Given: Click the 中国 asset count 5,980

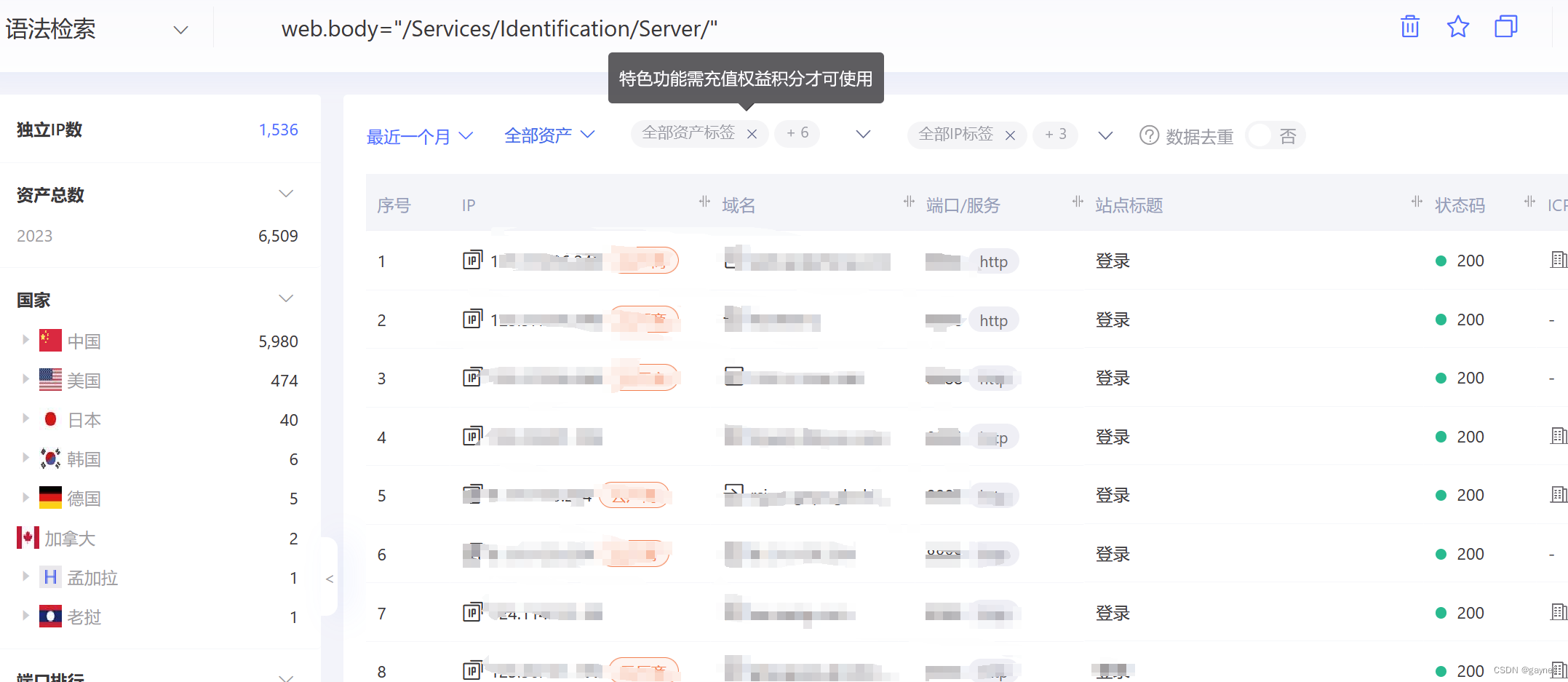Looking at the screenshot, I should [278, 341].
